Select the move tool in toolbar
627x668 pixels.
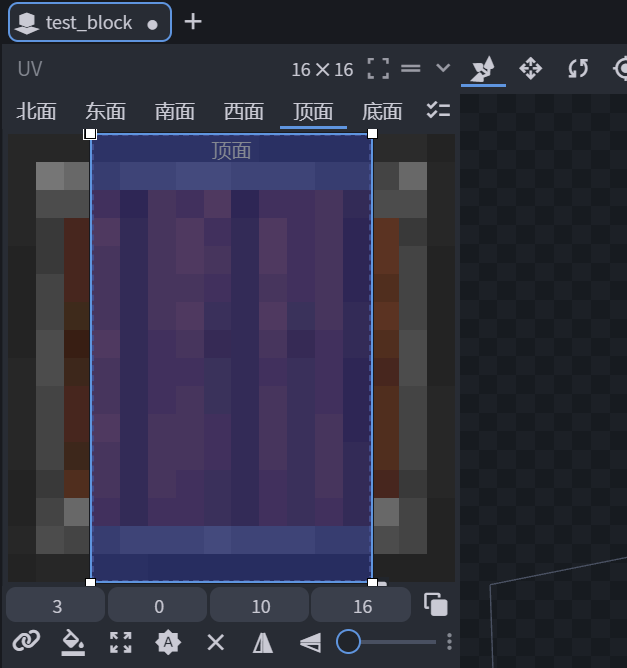(483, 69)
